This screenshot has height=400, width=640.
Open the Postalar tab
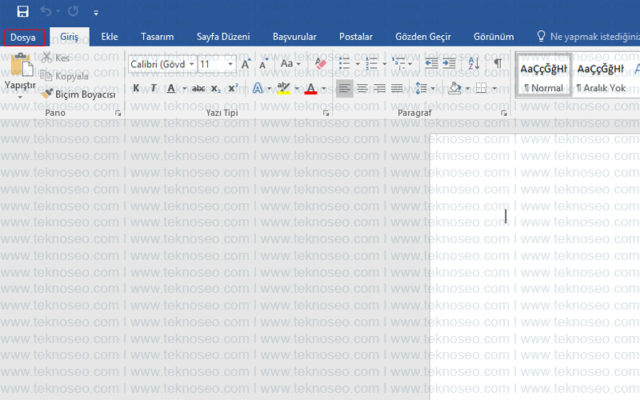(356, 37)
